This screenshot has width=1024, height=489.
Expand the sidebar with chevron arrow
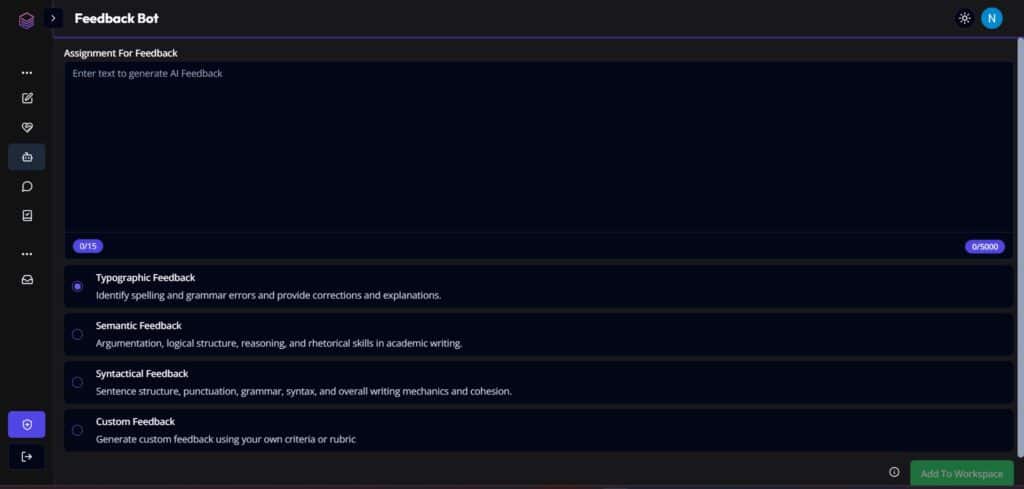[x=54, y=18]
